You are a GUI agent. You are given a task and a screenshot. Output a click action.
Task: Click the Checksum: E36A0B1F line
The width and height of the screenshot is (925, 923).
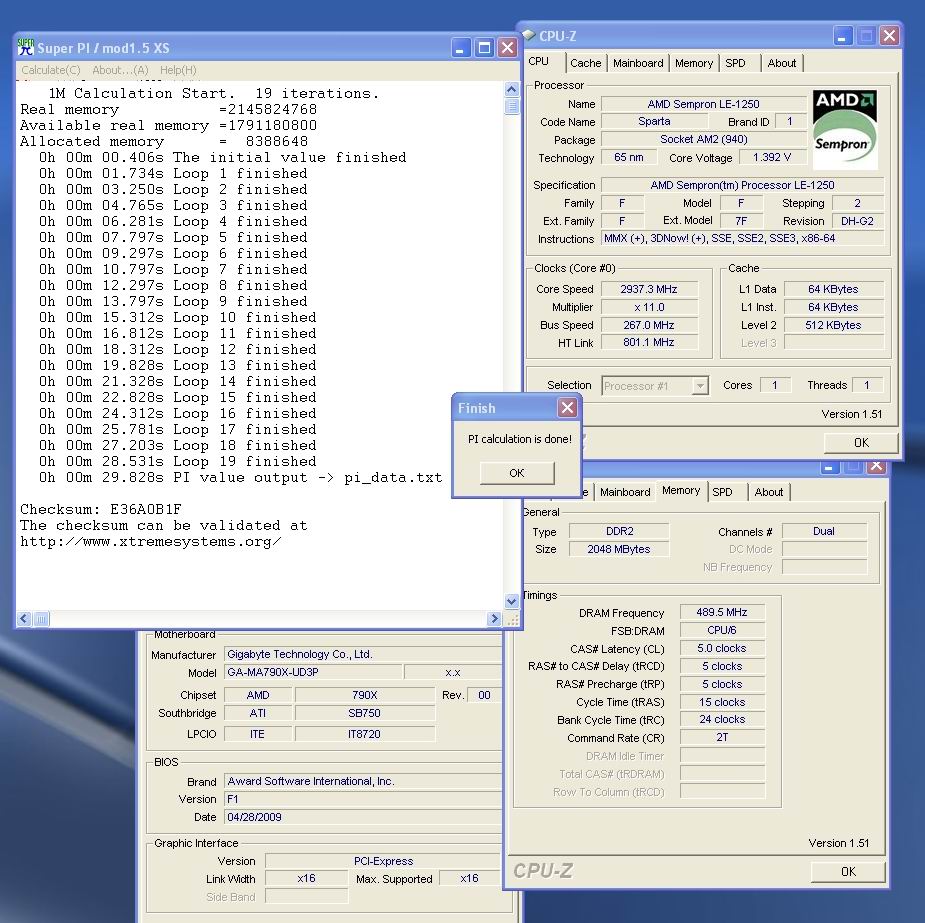pos(101,509)
